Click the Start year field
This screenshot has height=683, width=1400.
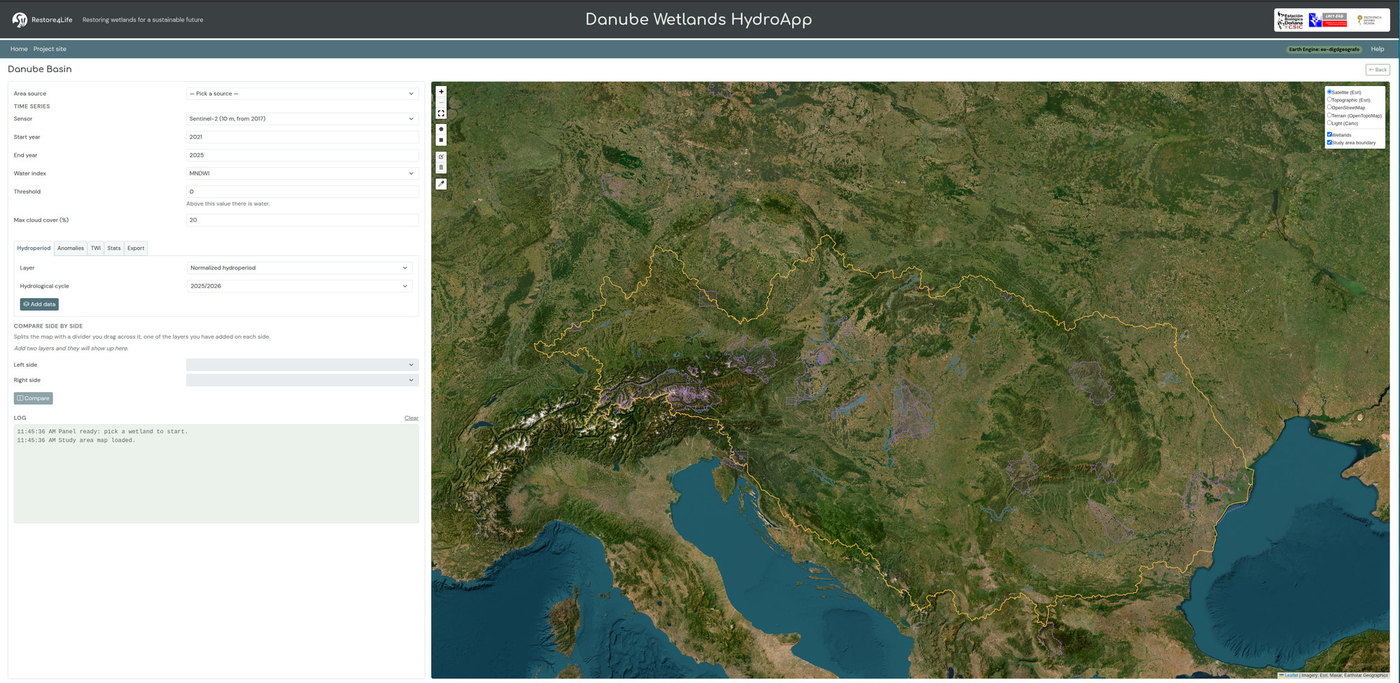click(302, 137)
